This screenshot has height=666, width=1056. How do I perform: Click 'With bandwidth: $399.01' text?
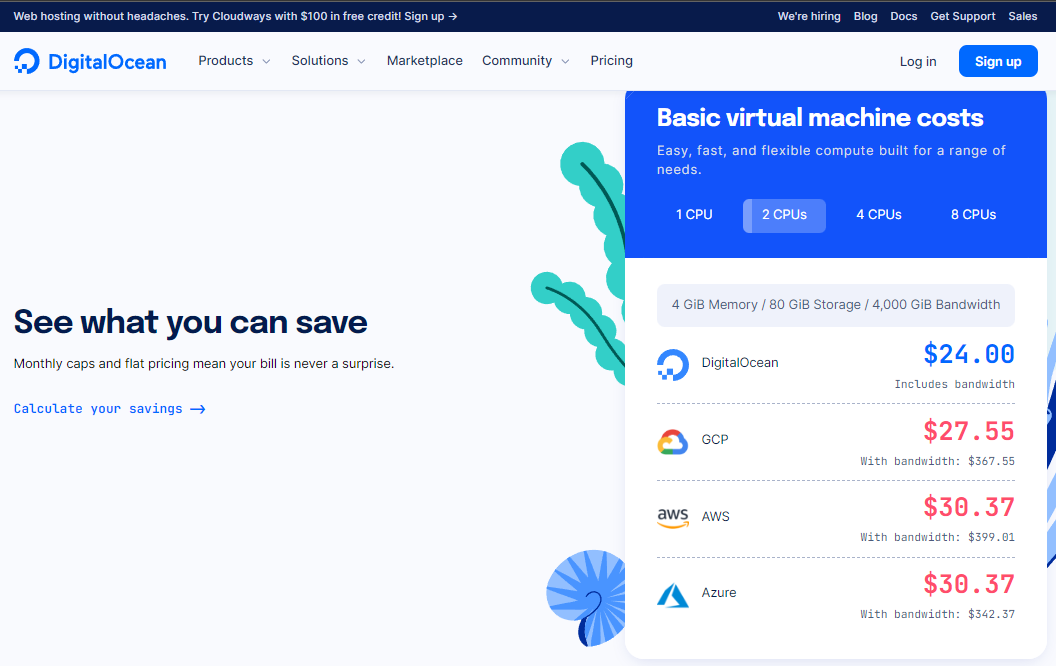(937, 537)
